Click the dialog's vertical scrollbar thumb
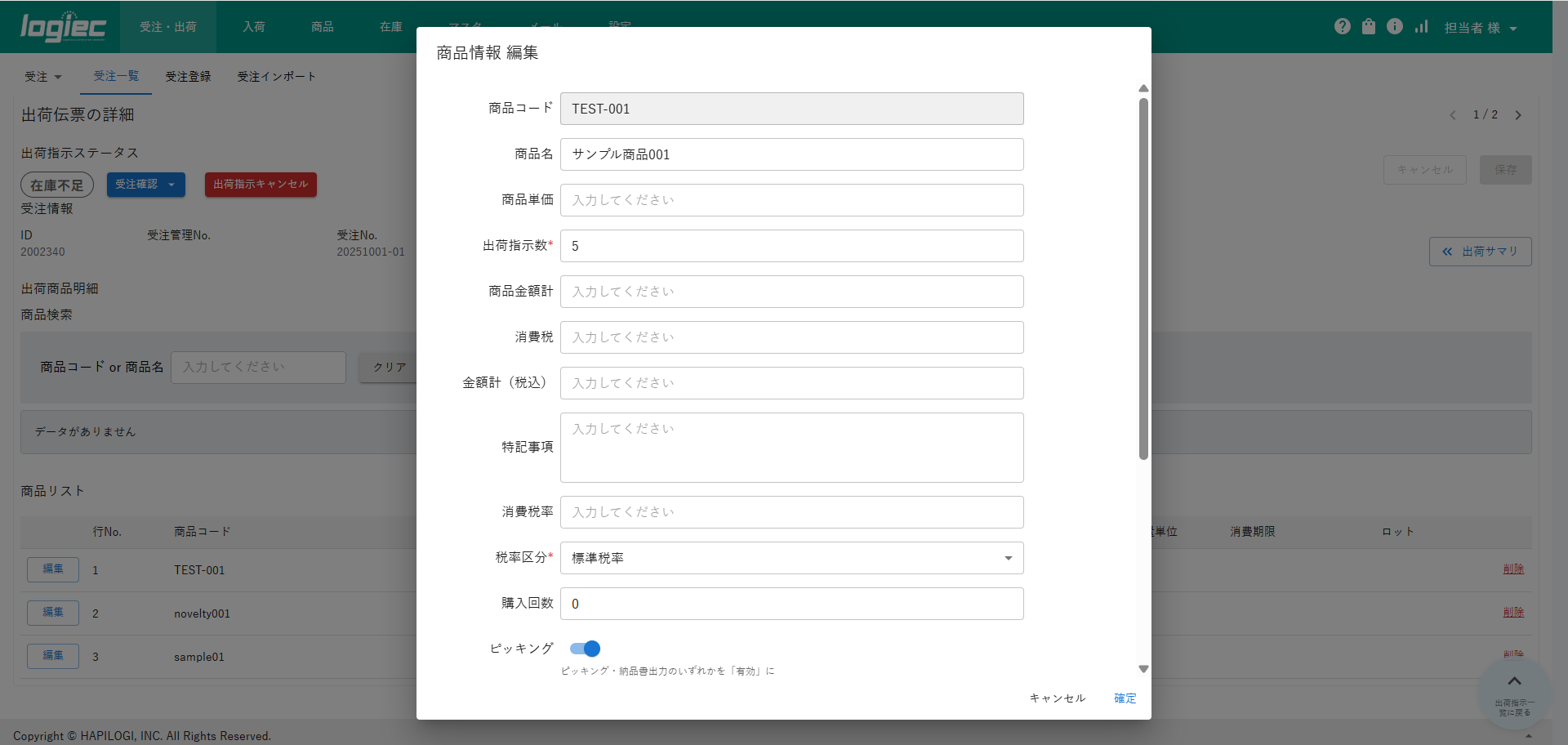Image resolution: width=1568 pixels, height=745 pixels. (x=1143, y=278)
